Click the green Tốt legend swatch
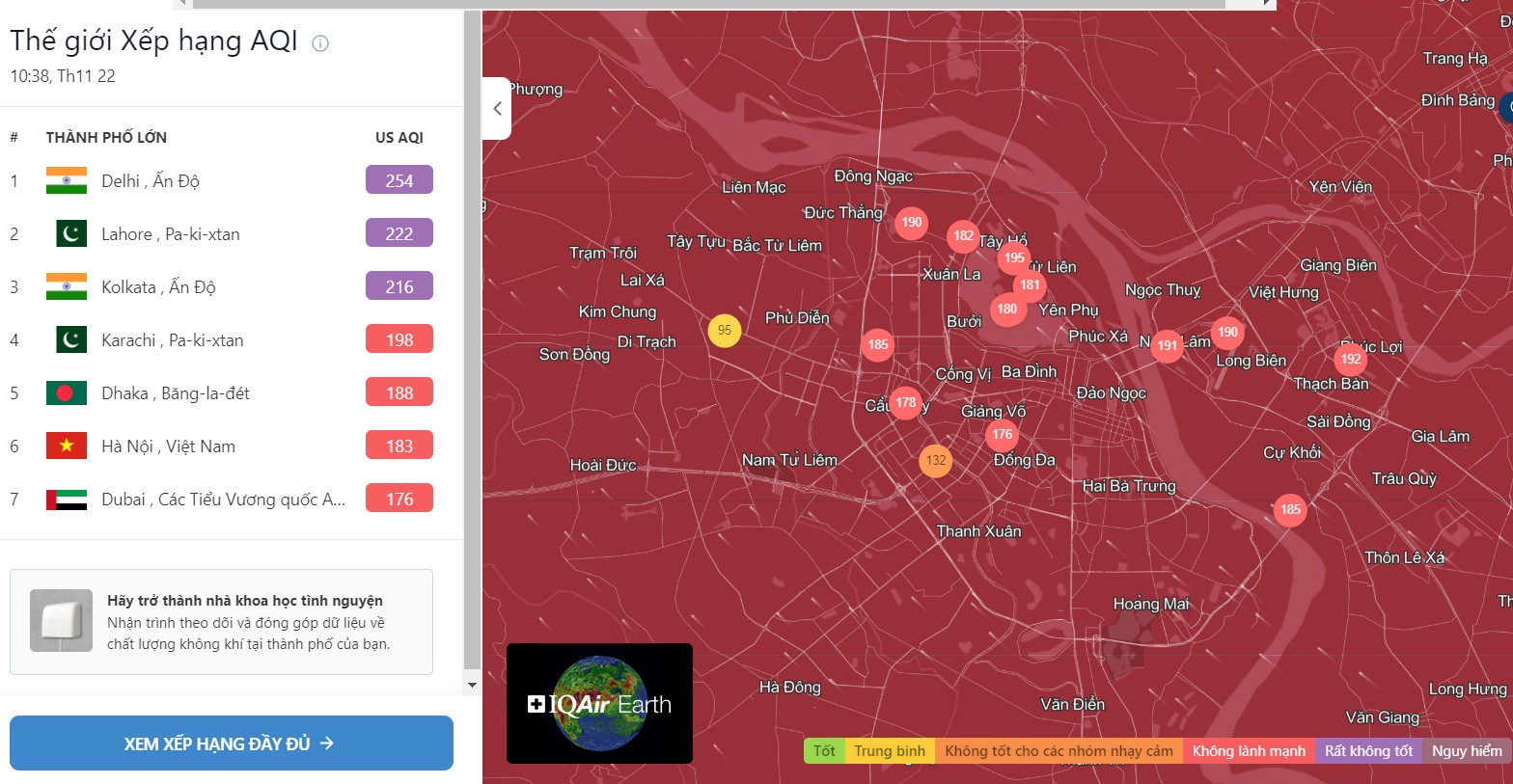 [824, 751]
